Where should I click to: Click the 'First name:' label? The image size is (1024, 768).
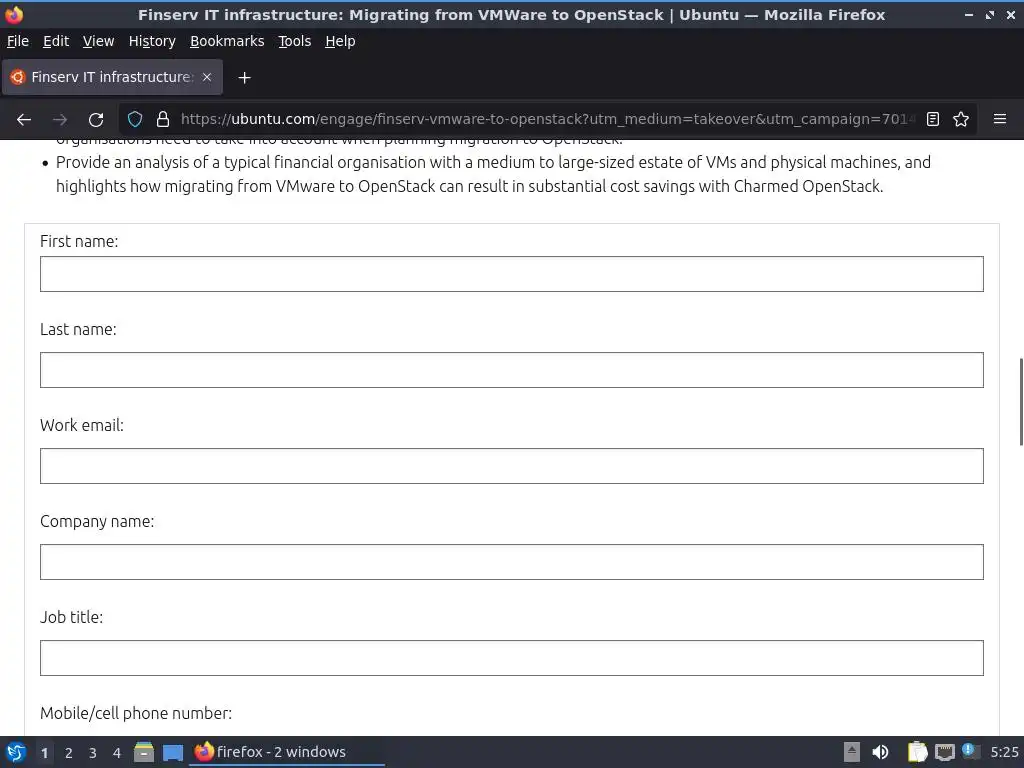79,242
